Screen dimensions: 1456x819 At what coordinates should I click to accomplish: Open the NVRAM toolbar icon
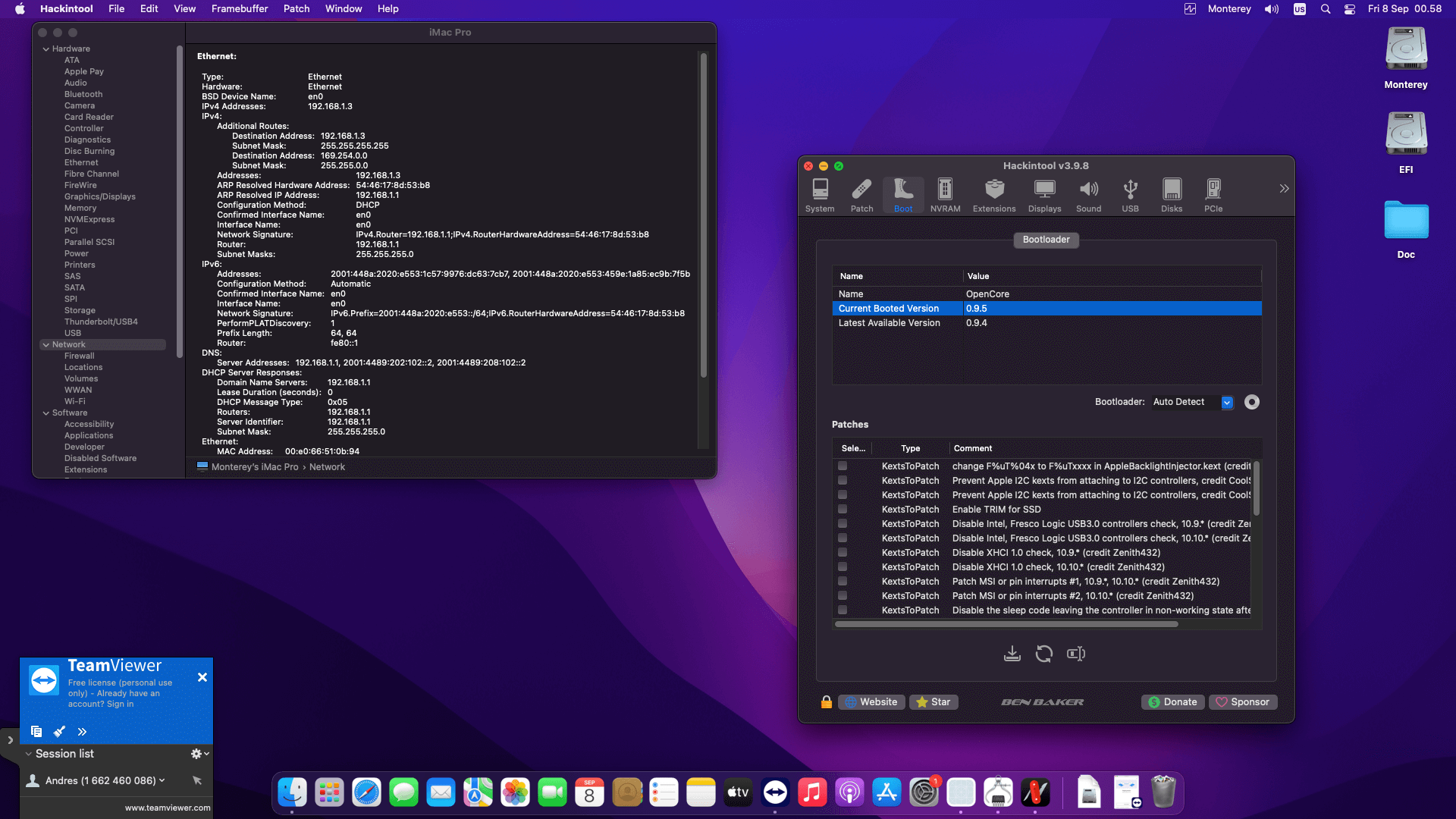click(x=945, y=195)
